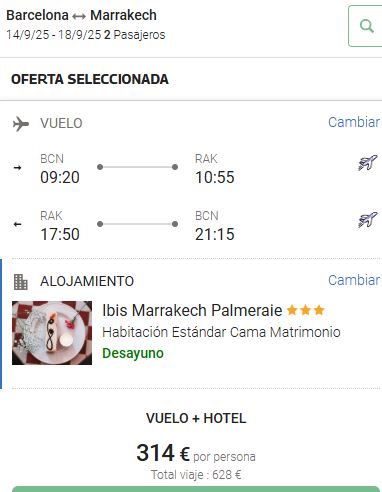This screenshot has height=492, width=382.
Task: Change the accommodation via Cambiar link
Action: (354, 280)
